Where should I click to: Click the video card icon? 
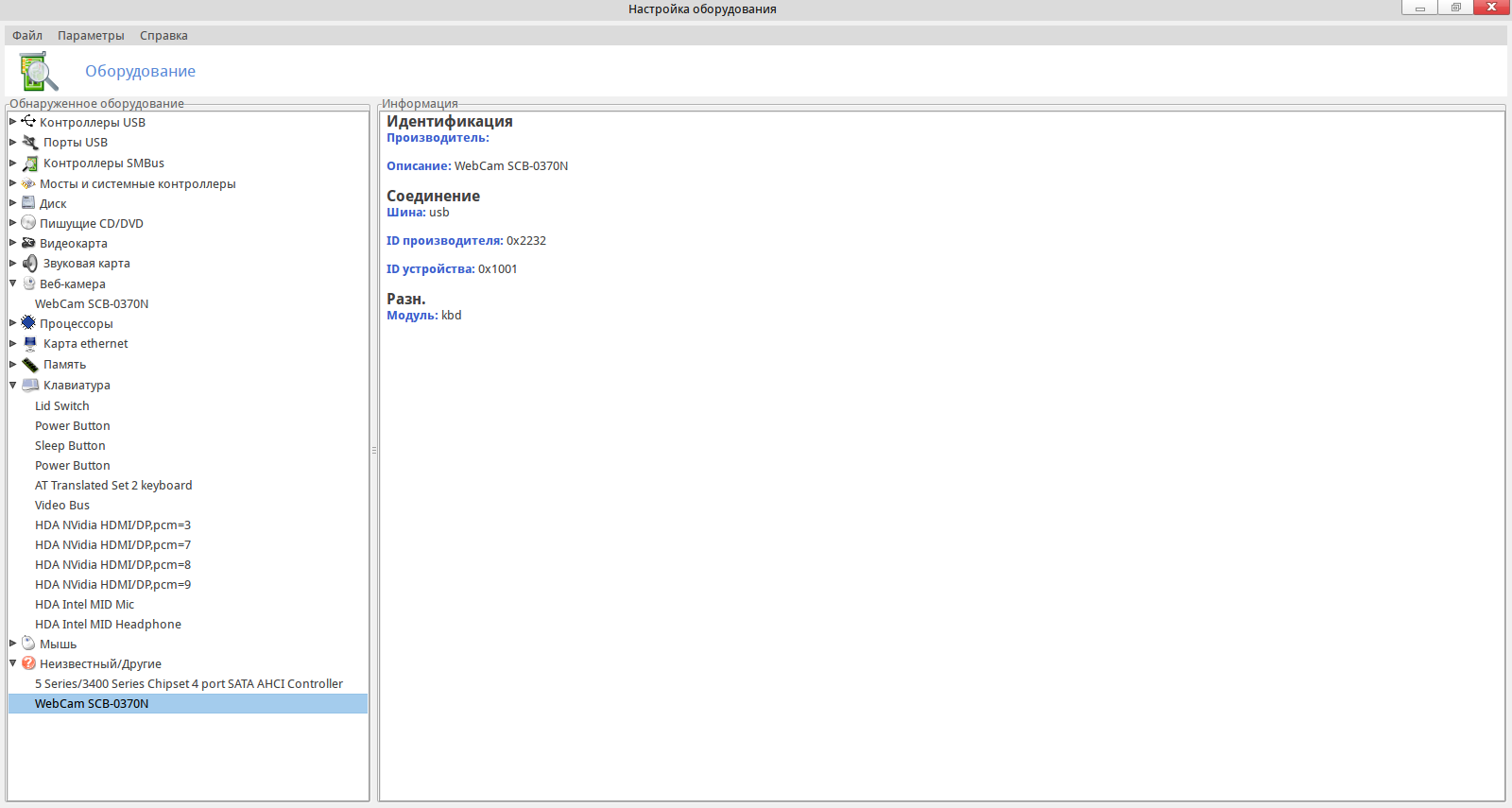(x=28, y=243)
